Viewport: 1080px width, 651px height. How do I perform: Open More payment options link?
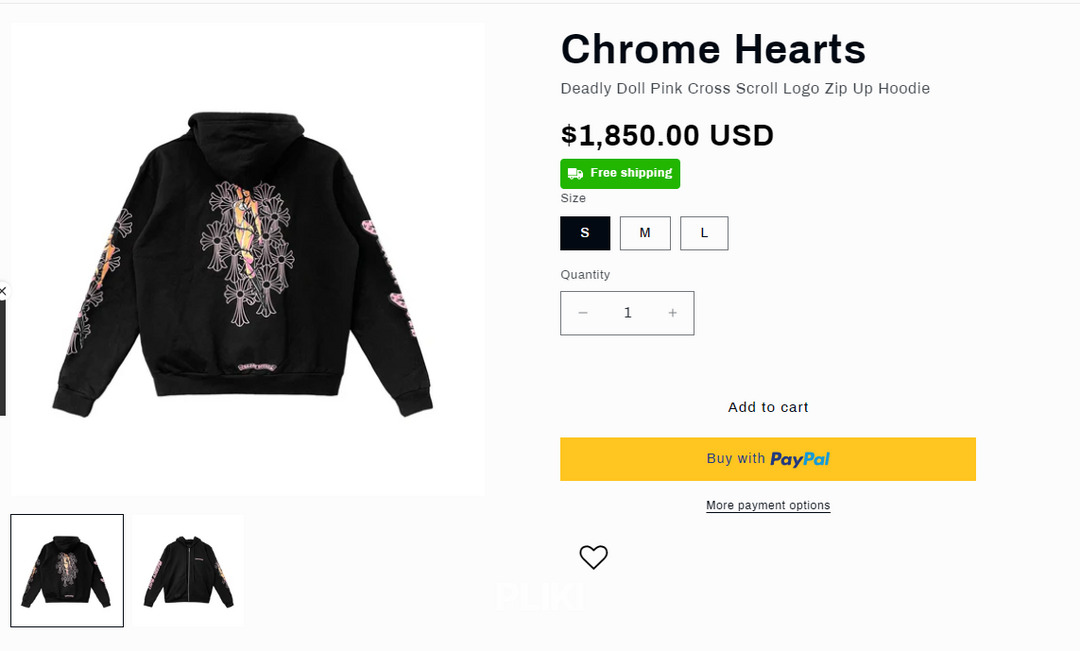coord(768,506)
